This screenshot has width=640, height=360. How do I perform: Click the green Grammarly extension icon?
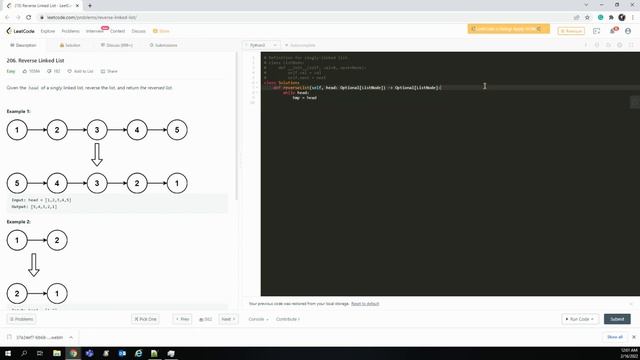600,17
